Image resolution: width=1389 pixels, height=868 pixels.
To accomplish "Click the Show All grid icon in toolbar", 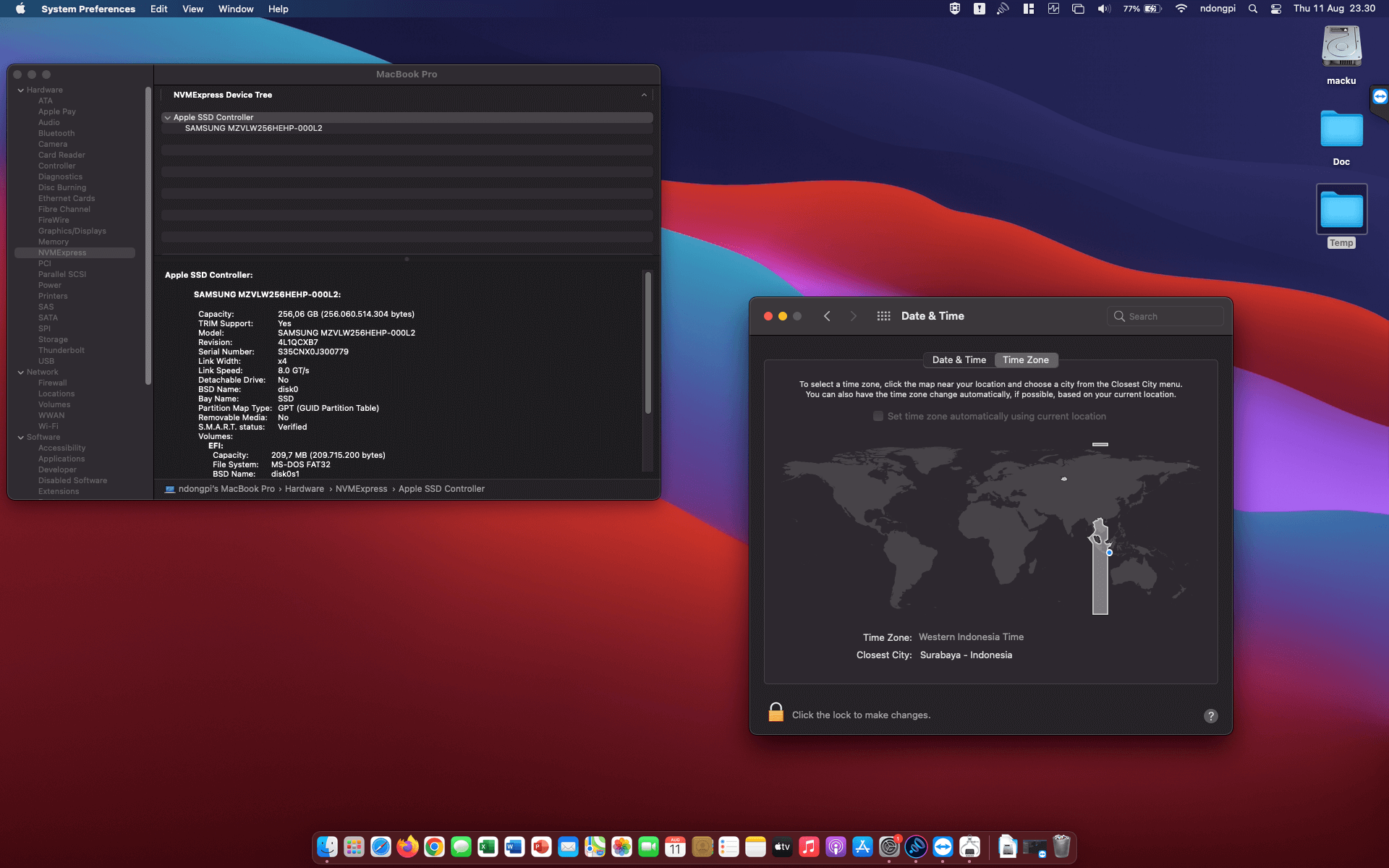I will pos(883,316).
